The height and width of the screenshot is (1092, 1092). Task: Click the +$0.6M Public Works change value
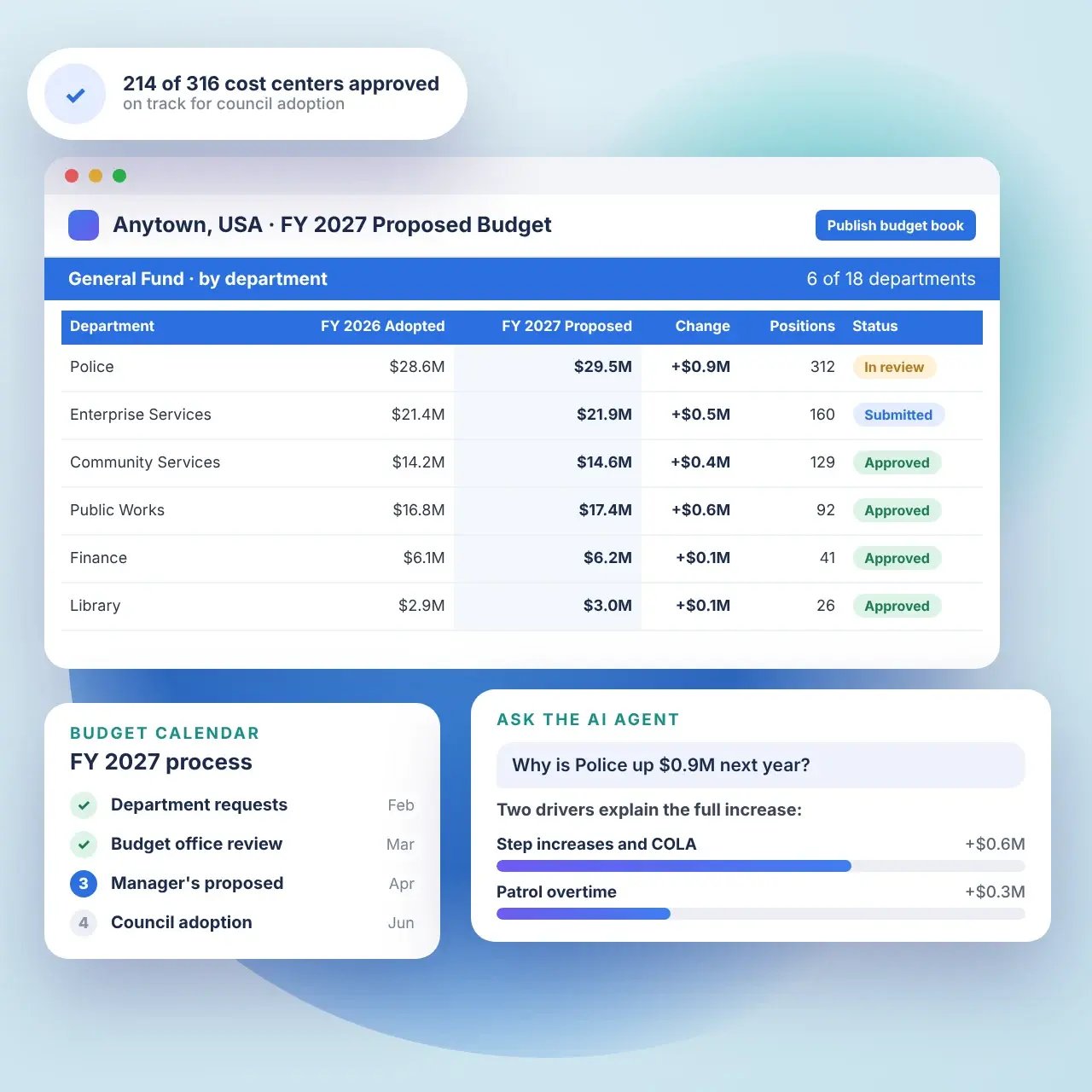(700, 510)
